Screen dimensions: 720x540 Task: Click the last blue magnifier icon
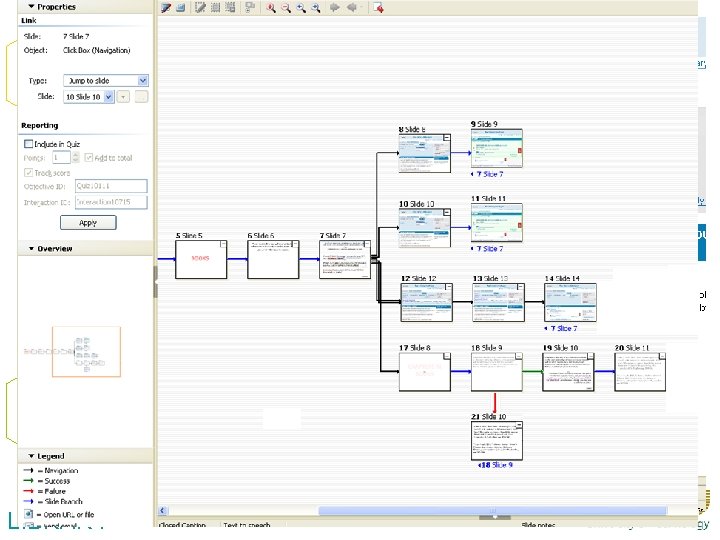[315, 7]
